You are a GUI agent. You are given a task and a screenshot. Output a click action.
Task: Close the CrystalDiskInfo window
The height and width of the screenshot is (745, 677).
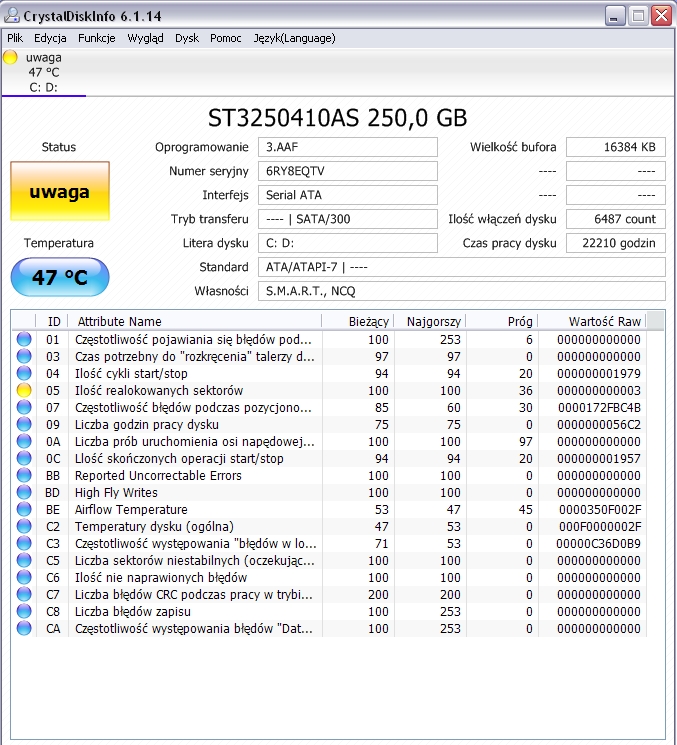pos(661,16)
